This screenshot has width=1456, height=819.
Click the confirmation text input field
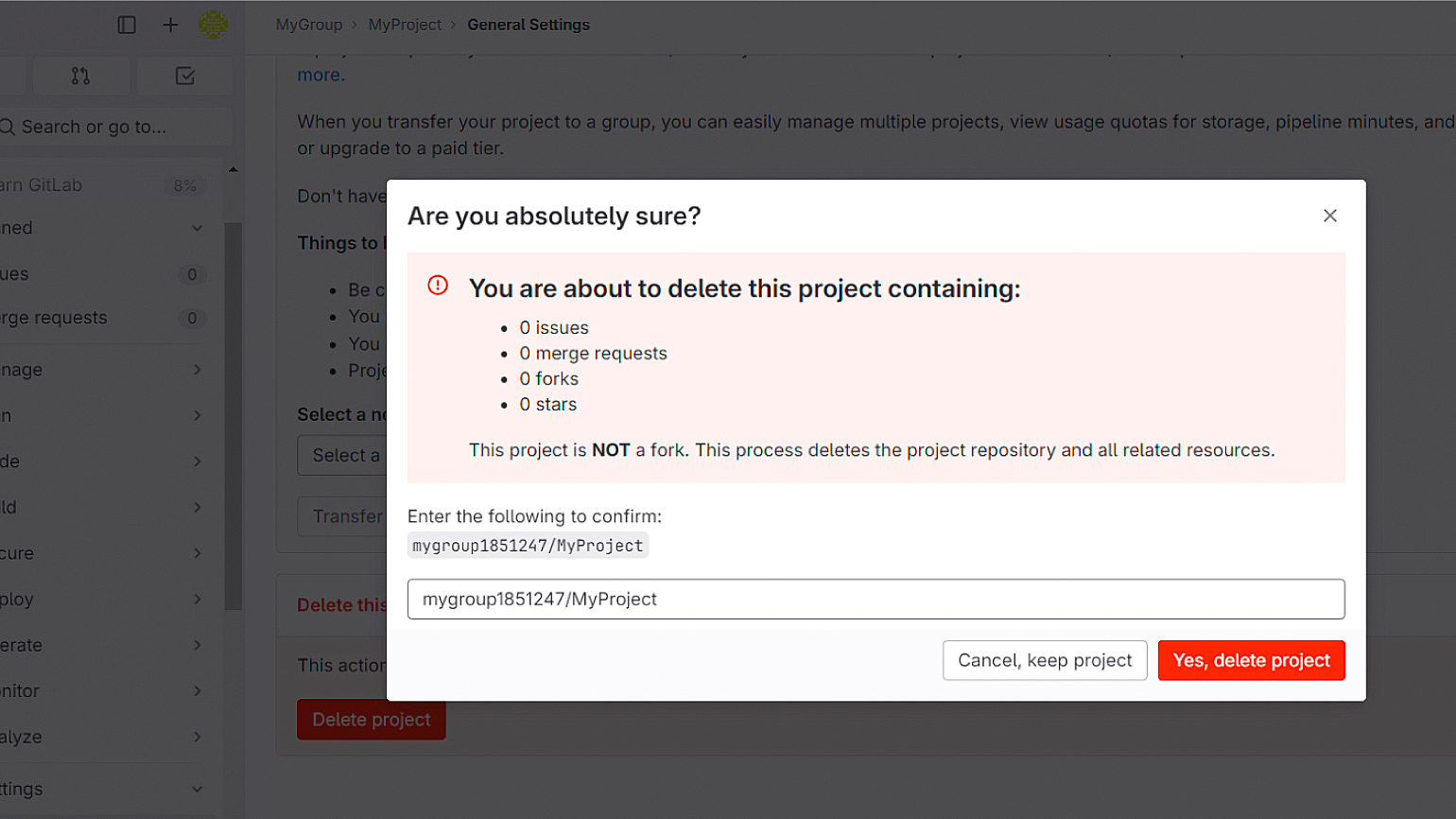coord(875,599)
